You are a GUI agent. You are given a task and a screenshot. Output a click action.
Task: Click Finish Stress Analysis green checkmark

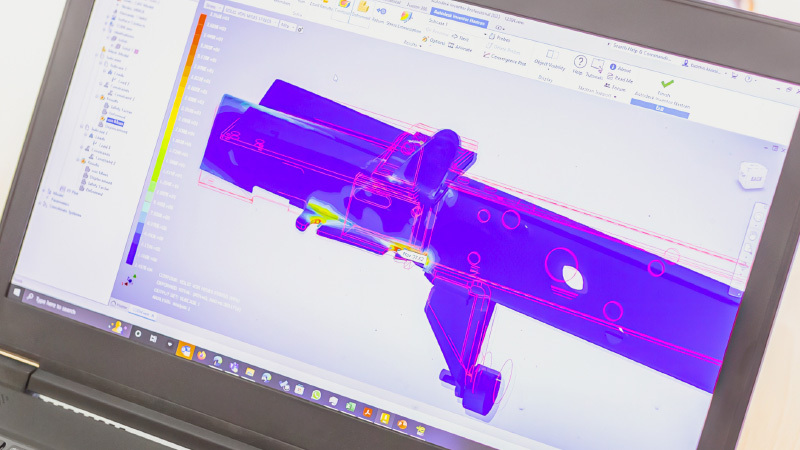666,85
